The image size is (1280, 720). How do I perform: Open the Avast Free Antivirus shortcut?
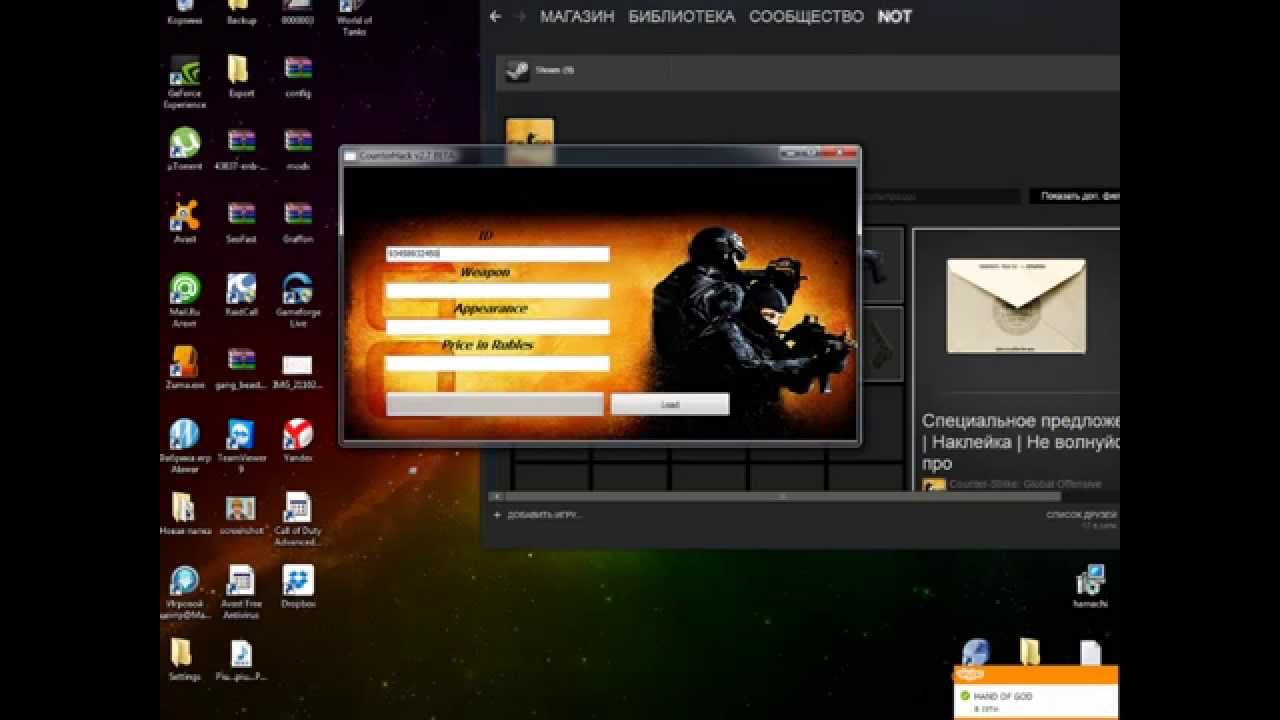coord(241,592)
